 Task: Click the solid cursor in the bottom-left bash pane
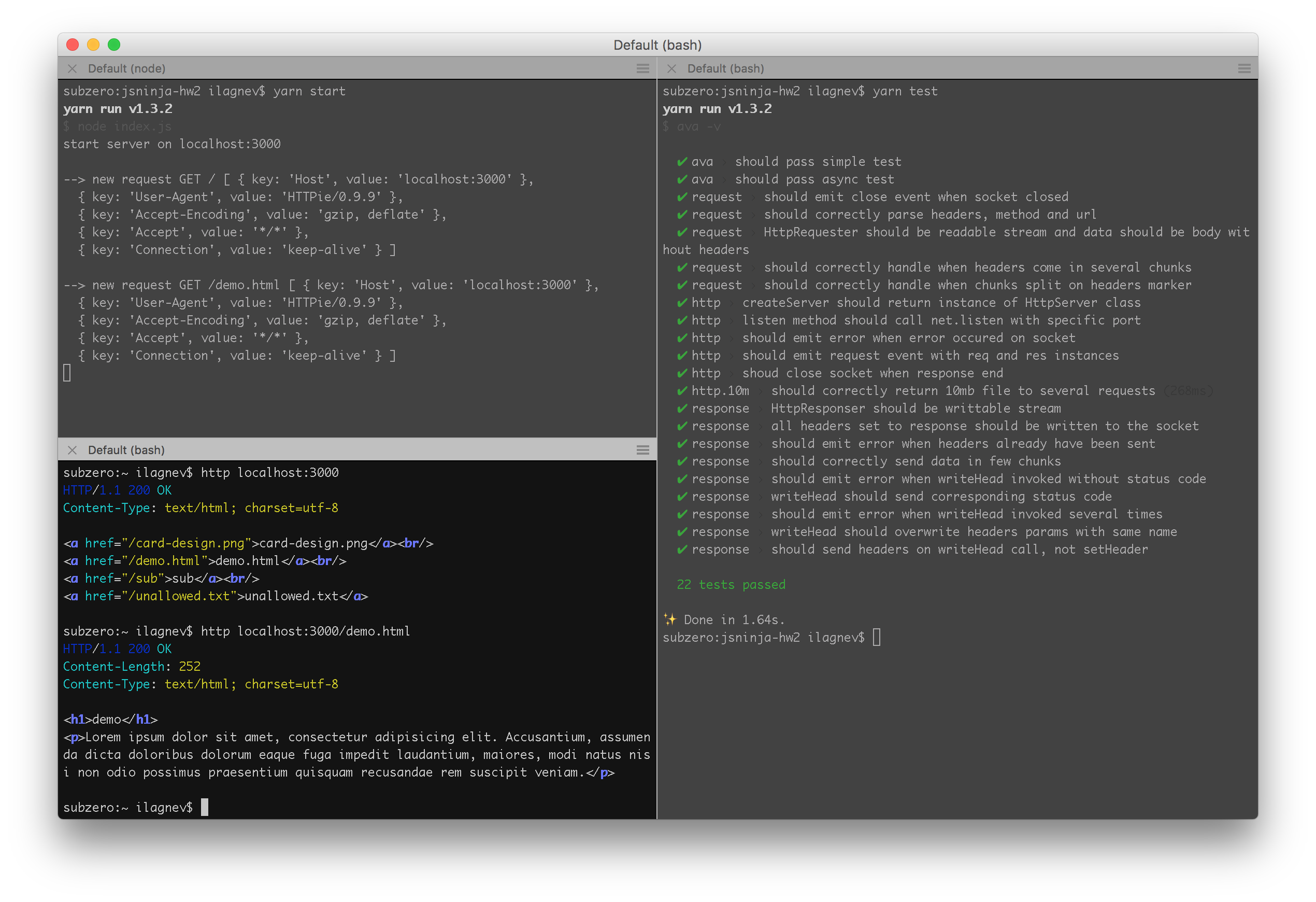(205, 807)
